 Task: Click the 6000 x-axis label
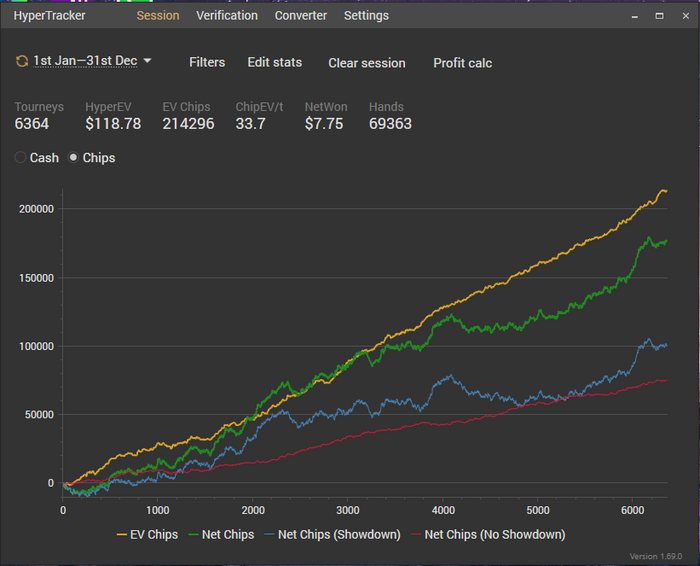[633, 510]
